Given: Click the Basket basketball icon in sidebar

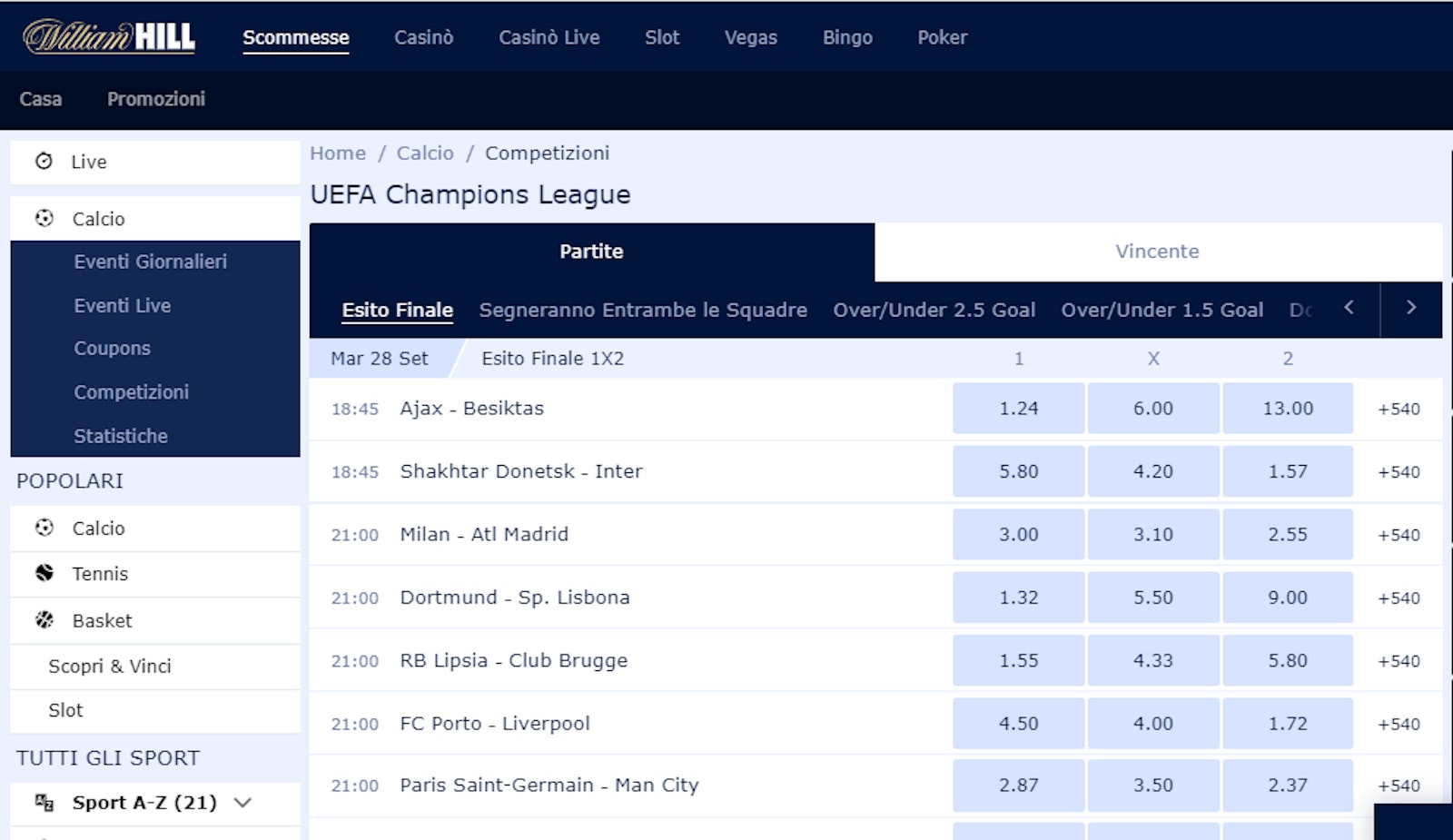Looking at the screenshot, I should point(44,620).
